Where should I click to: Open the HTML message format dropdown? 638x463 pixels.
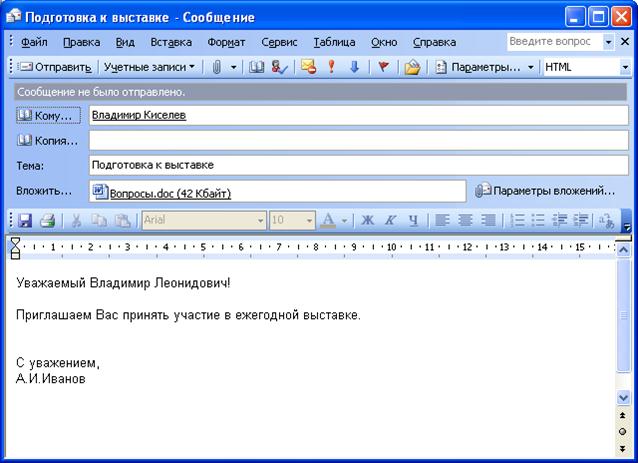tap(625, 67)
